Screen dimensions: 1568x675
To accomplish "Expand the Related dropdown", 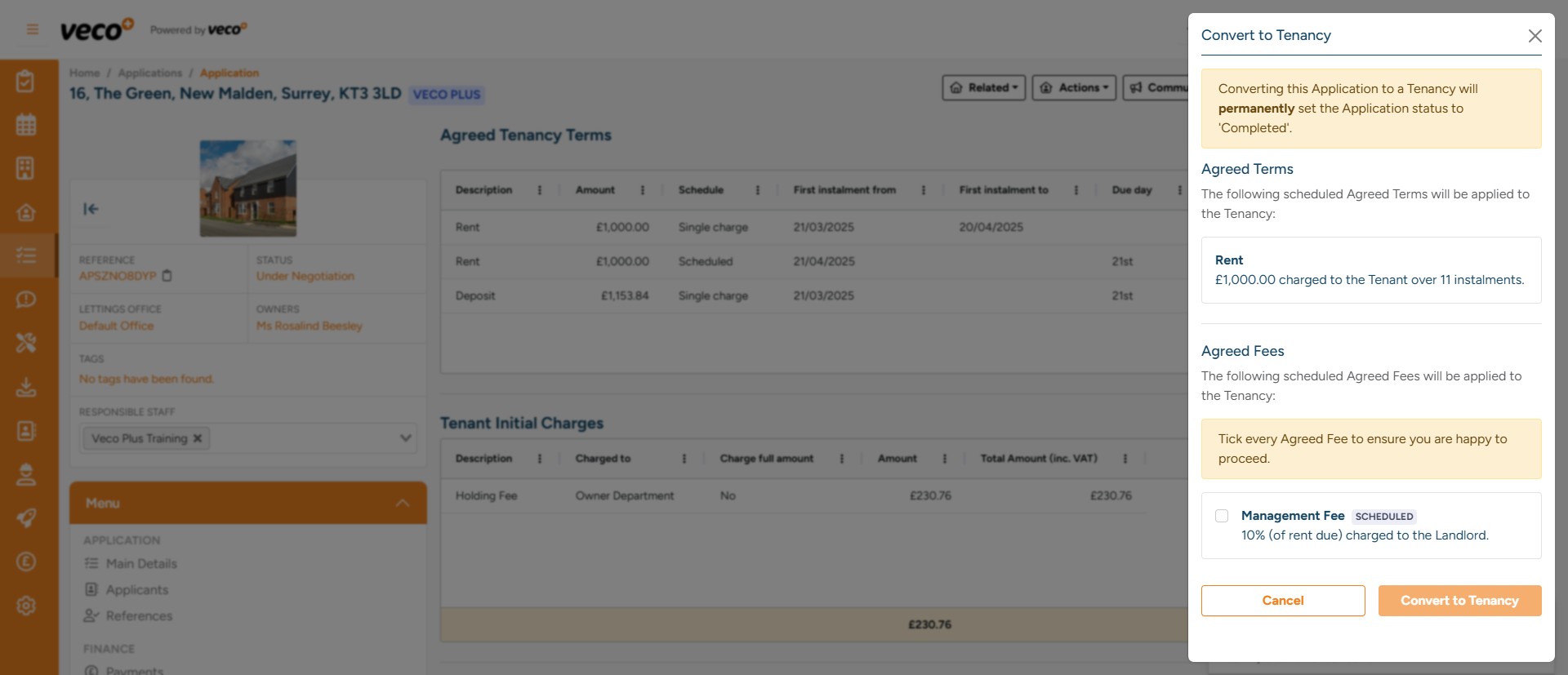I will coord(983,88).
